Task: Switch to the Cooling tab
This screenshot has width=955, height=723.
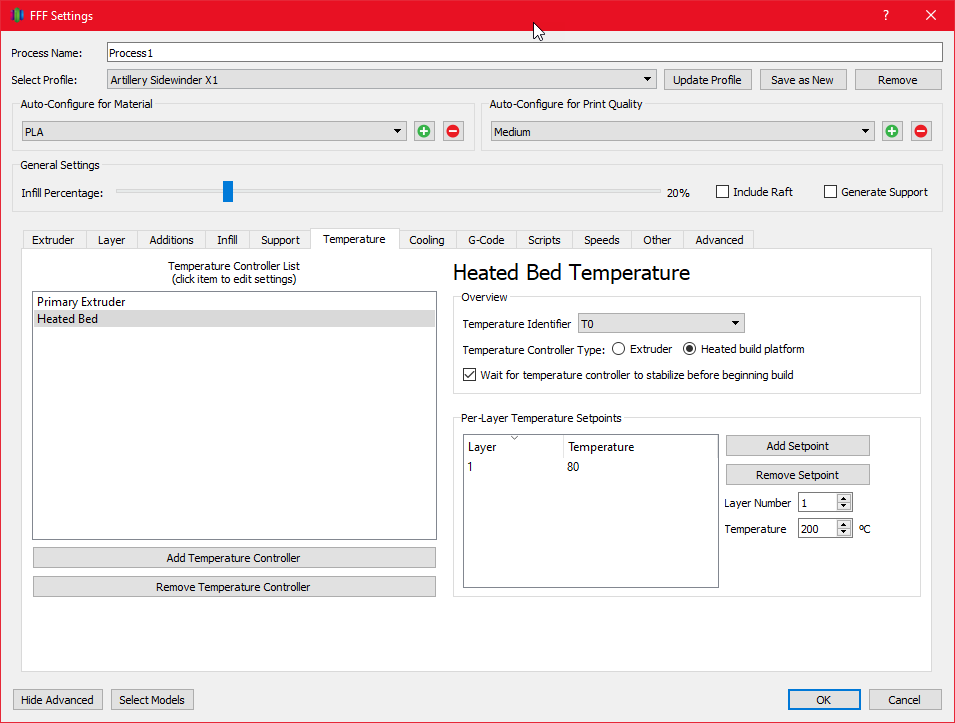Action: tap(426, 240)
